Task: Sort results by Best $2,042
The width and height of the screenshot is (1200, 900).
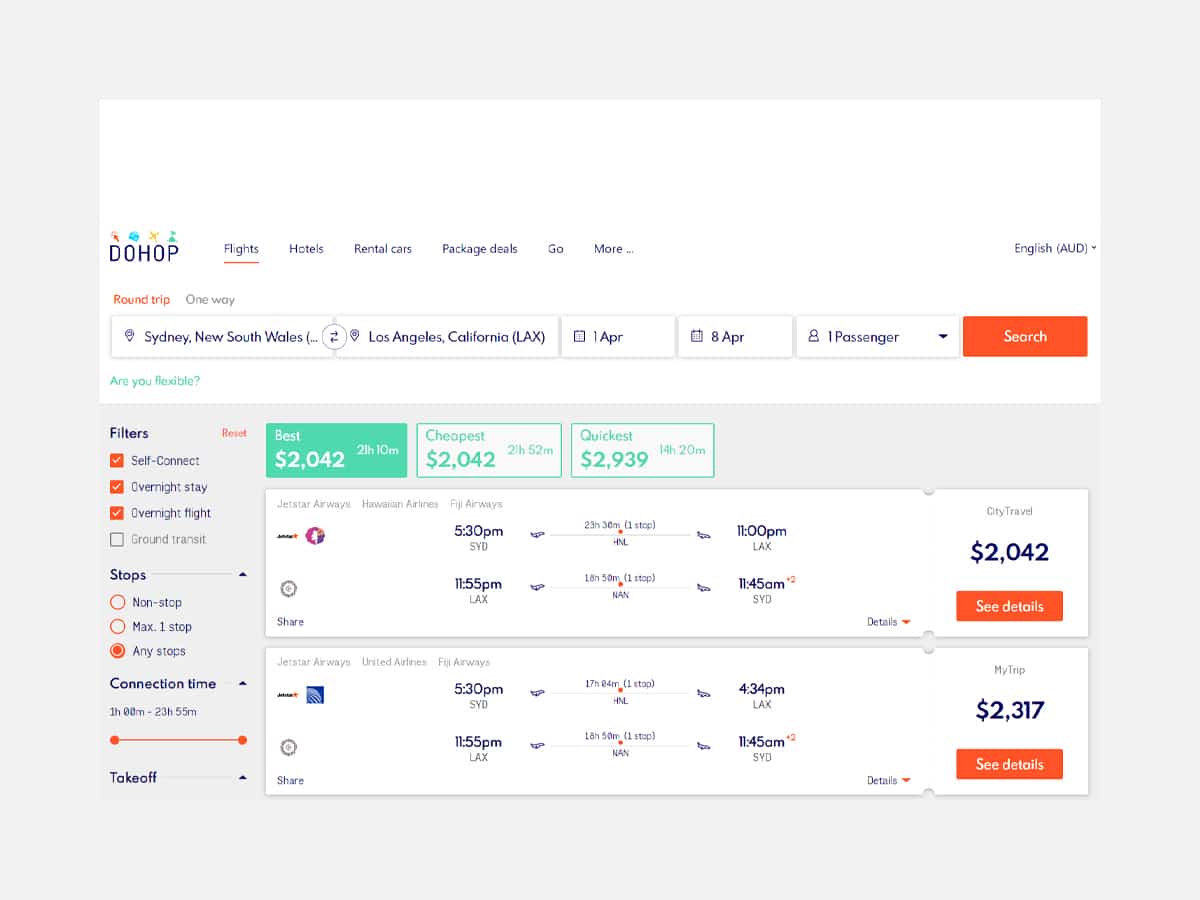Action: (337, 450)
